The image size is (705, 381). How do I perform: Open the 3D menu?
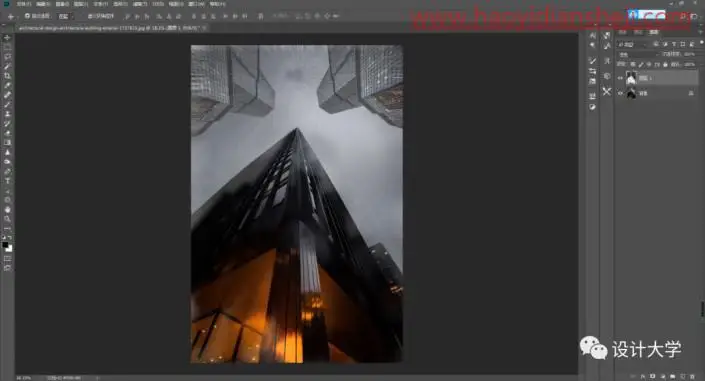pyautogui.click(x=158, y=4)
